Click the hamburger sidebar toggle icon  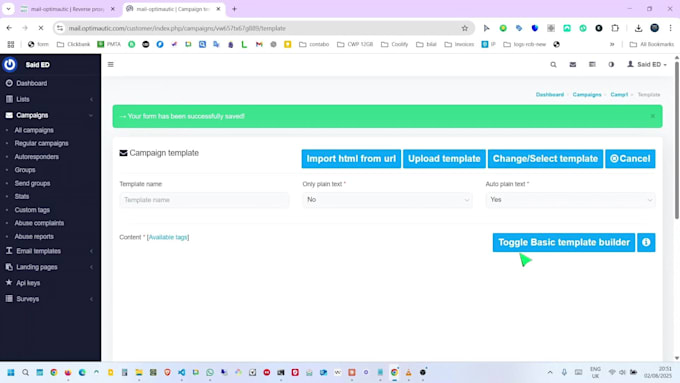click(x=111, y=65)
